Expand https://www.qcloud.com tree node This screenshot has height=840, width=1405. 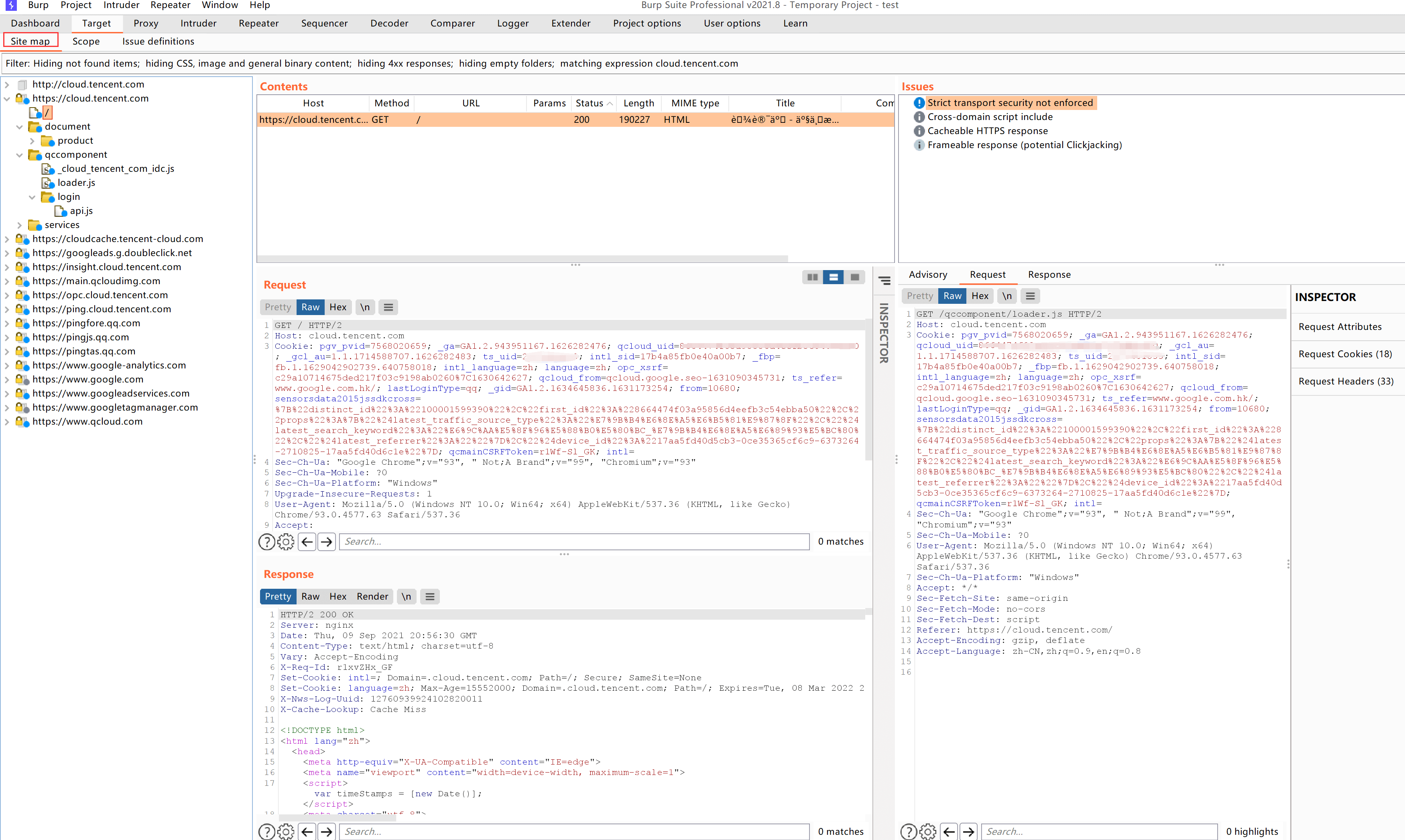pos(7,422)
